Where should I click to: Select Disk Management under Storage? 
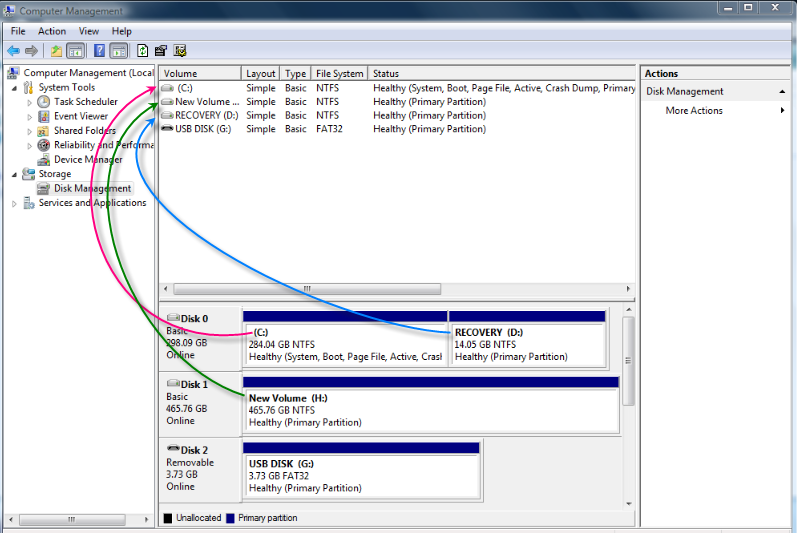point(92,189)
